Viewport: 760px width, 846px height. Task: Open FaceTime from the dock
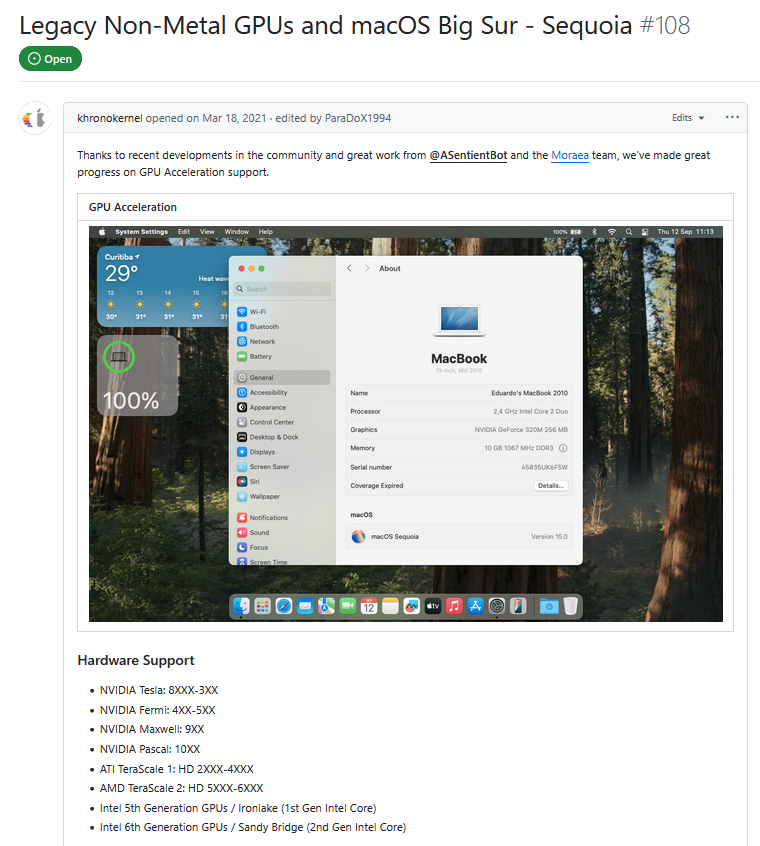click(x=348, y=606)
